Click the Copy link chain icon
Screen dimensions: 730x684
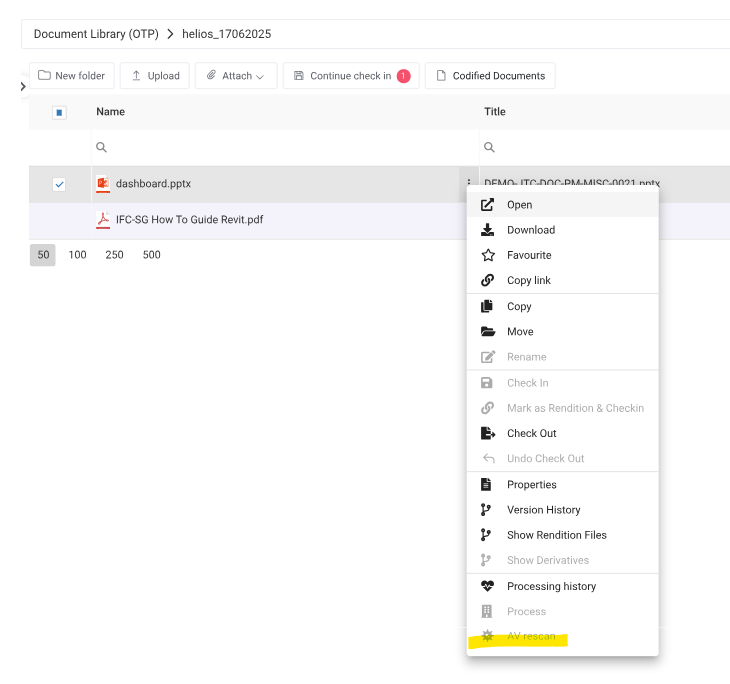488,281
